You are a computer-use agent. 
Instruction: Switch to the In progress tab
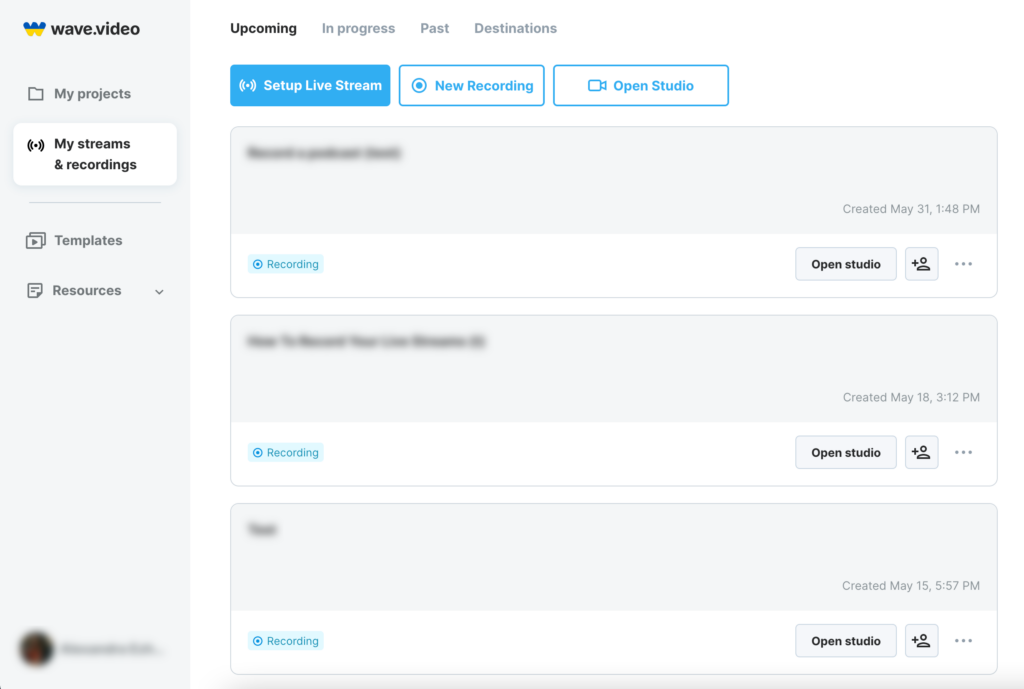click(358, 29)
